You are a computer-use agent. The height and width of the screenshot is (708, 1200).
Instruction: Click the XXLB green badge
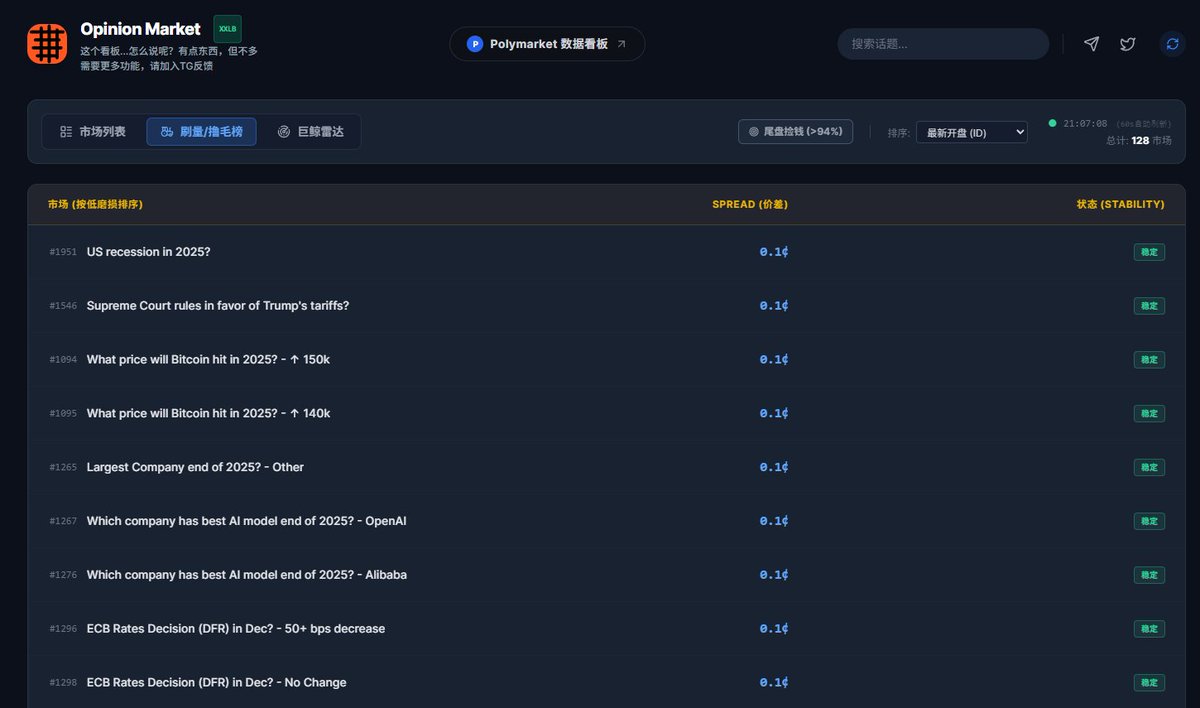pyautogui.click(x=227, y=29)
